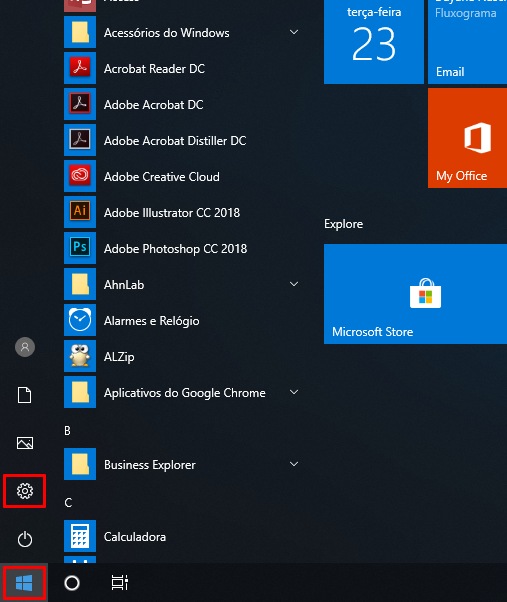The height and width of the screenshot is (602, 507).
Task: Click the Adobe Acrobat Distiller DC icon
Action: 80,140
